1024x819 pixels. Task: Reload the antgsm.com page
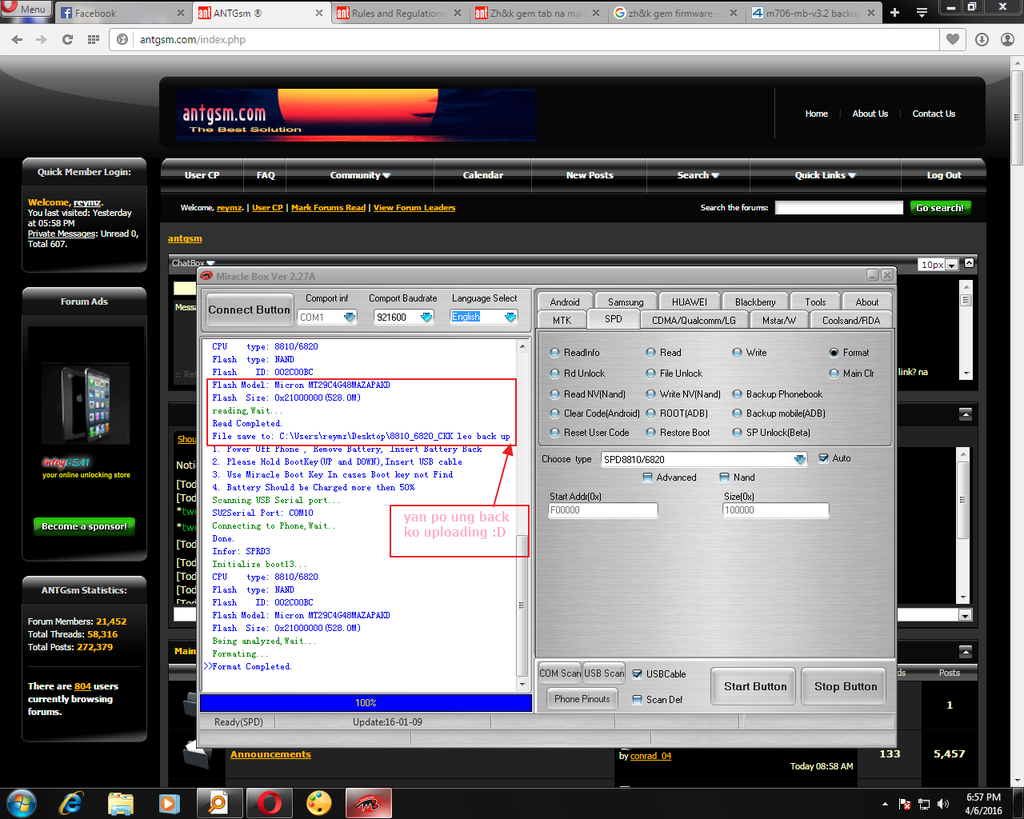[x=67, y=40]
